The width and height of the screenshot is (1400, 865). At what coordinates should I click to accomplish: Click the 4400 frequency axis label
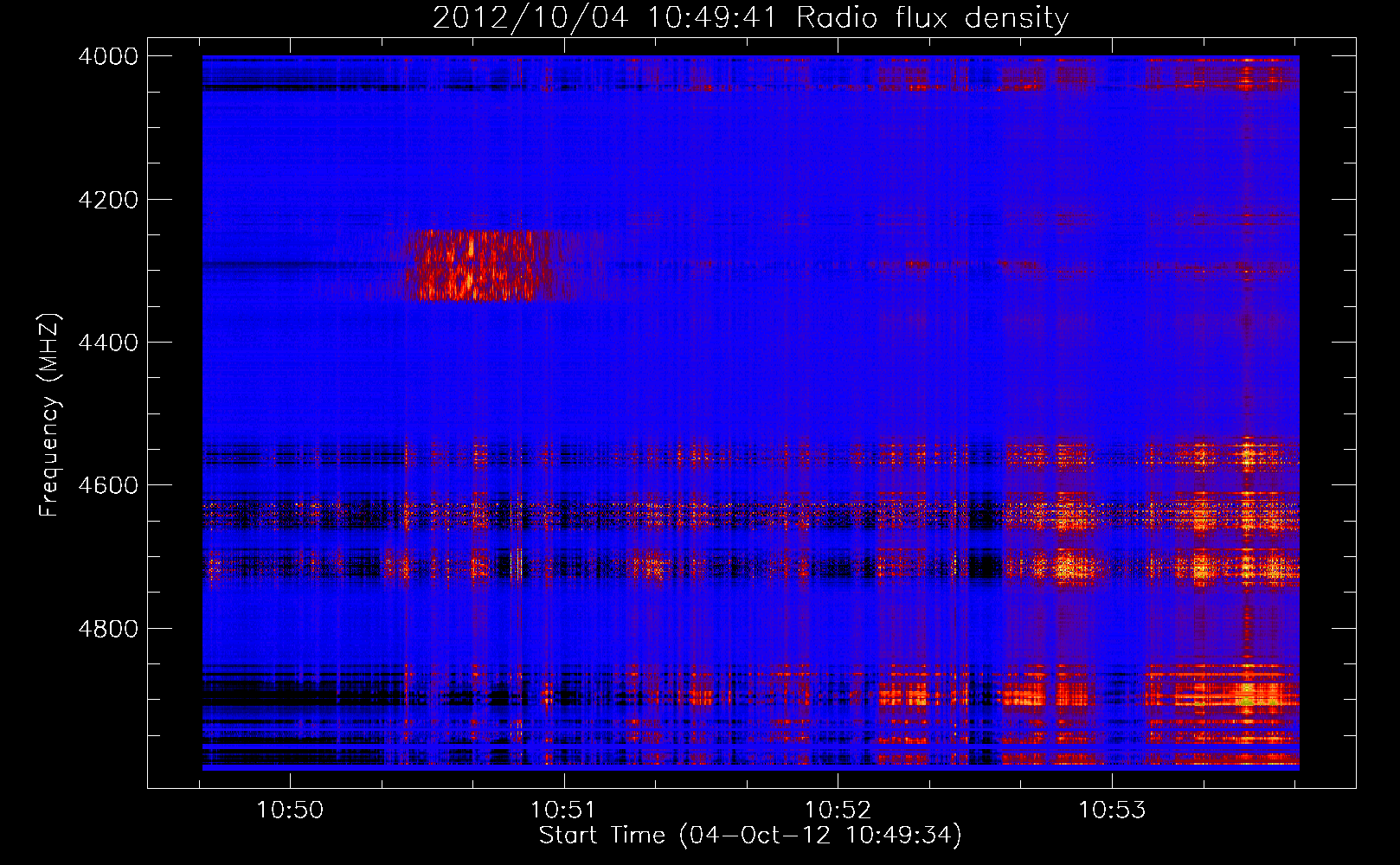pyautogui.click(x=108, y=343)
